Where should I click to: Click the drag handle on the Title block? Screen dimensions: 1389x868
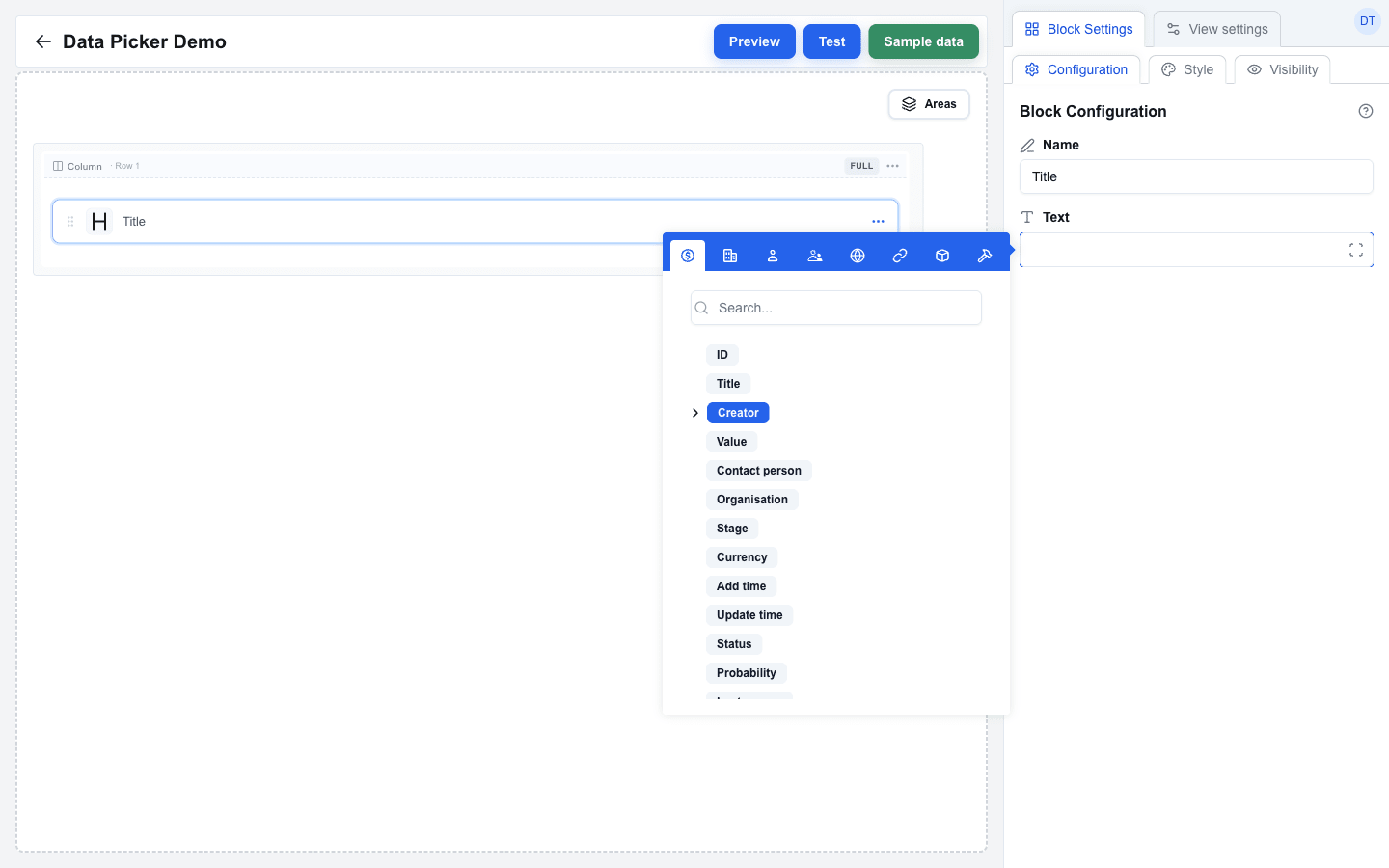70,222
